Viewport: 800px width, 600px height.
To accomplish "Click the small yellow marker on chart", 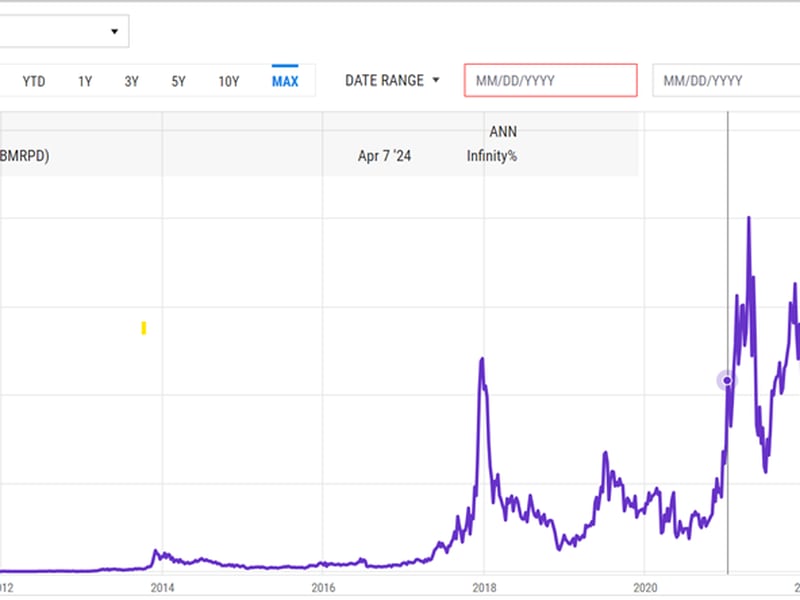I will click(144, 327).
